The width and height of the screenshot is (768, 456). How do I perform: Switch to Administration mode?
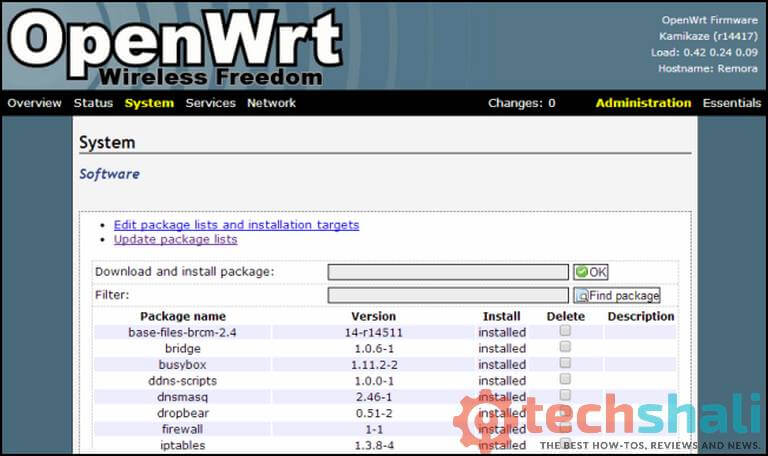[644, 103]
